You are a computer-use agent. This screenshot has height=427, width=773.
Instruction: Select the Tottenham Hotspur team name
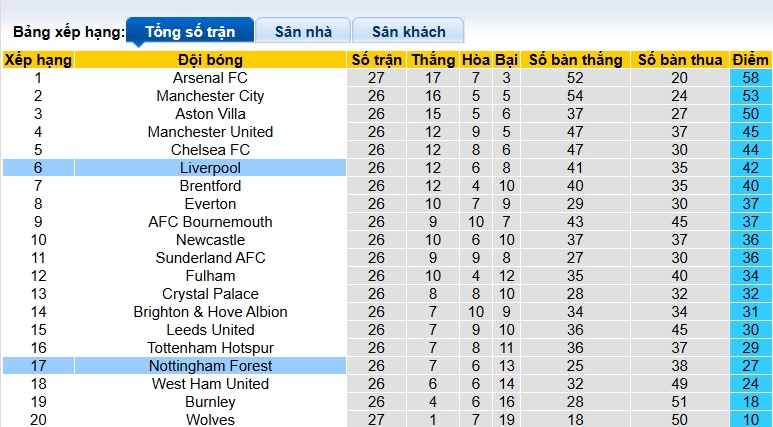point(210,348)
